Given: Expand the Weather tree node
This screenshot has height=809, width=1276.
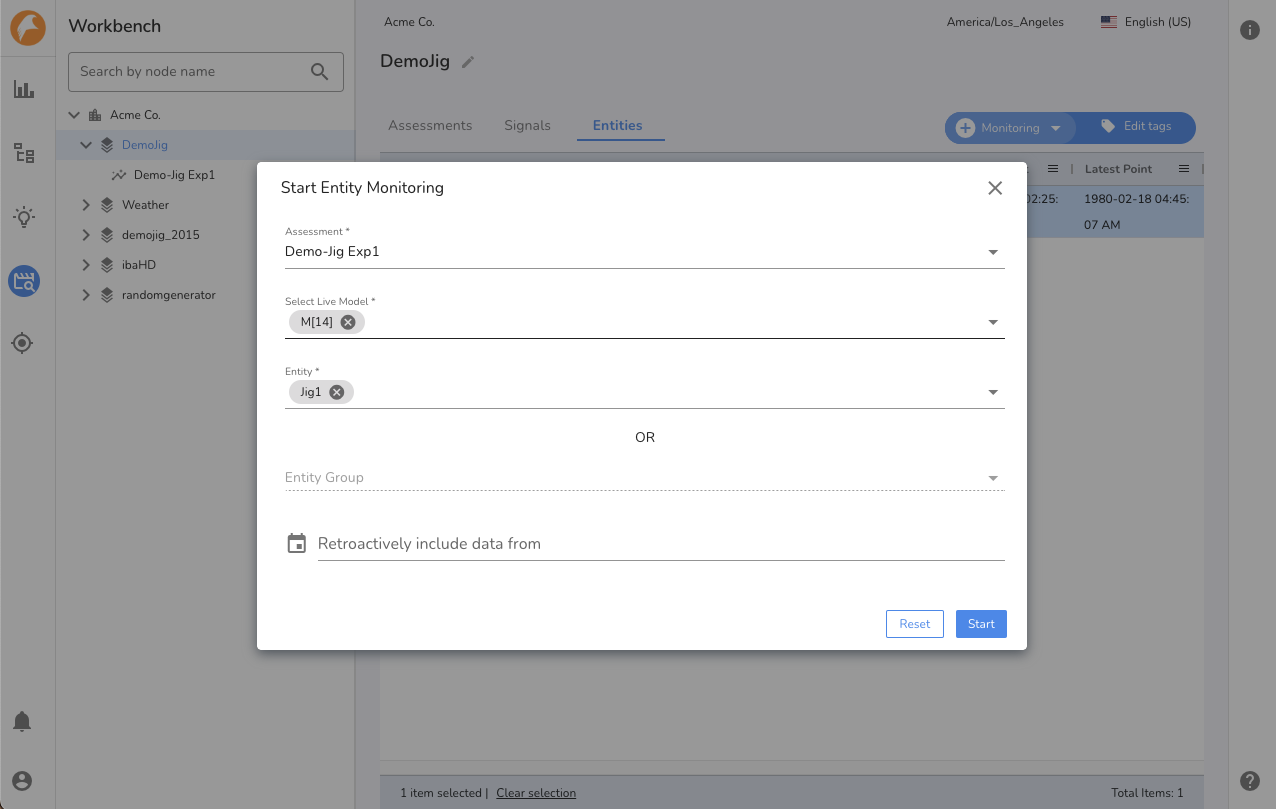Looking at the screenshot, I should click(86, 205).
